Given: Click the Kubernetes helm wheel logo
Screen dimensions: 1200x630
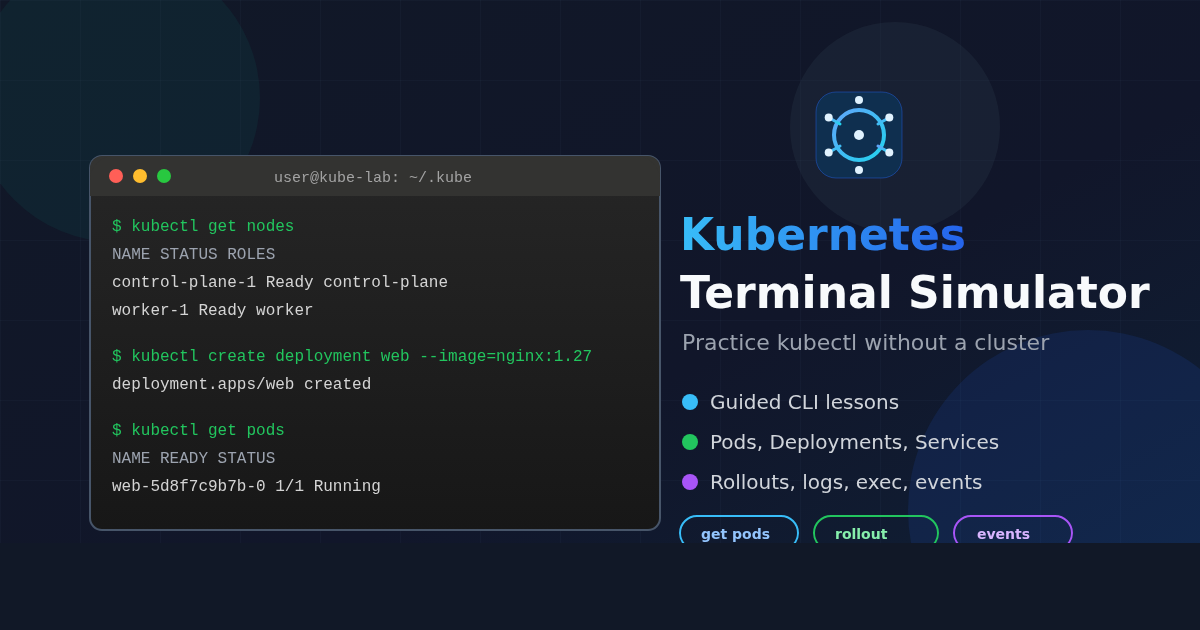Looking at the screenshot, I should pyautogui.click(x=859, y=135).
